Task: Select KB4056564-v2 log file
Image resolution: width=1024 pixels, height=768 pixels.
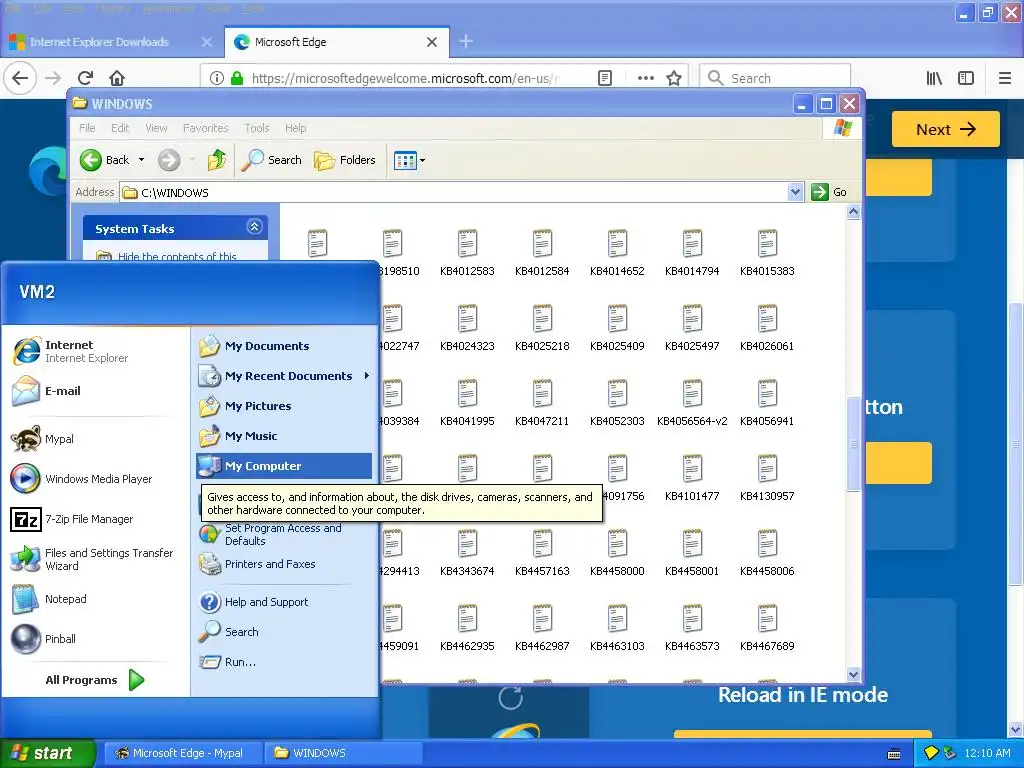Action: coord(692,403)
